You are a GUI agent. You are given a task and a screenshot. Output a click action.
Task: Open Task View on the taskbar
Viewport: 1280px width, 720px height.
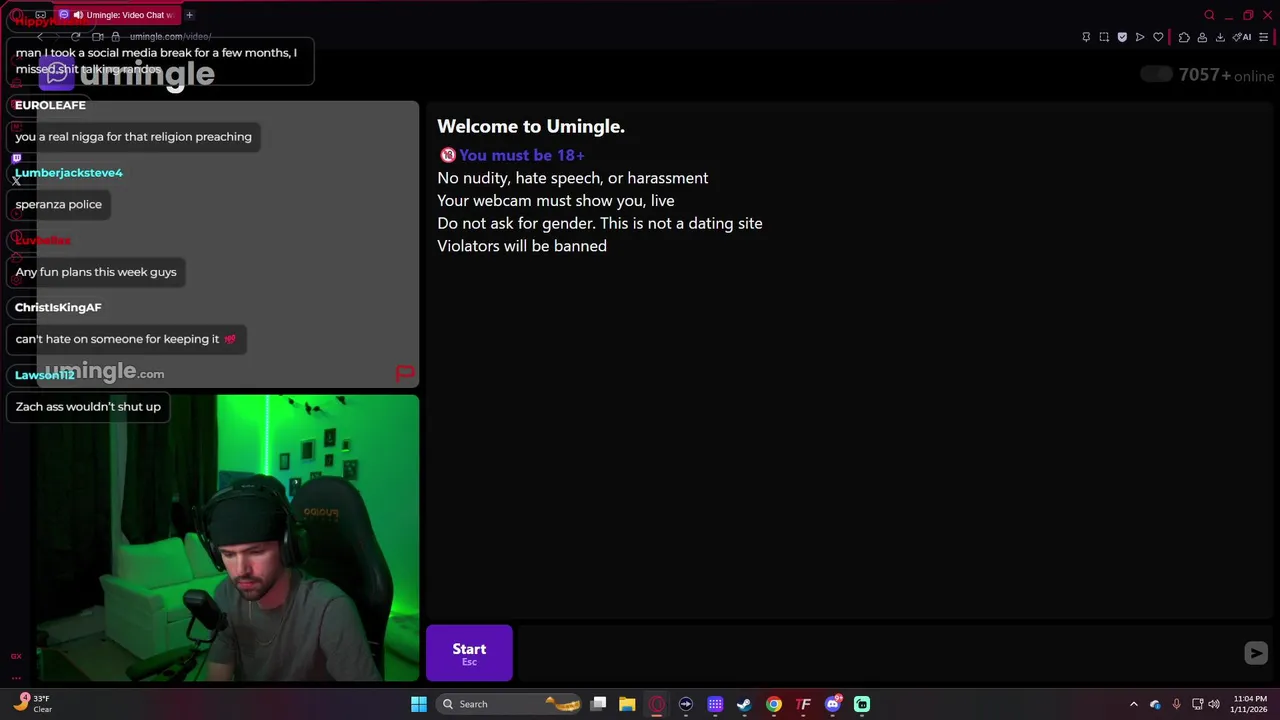pos(598,704)
